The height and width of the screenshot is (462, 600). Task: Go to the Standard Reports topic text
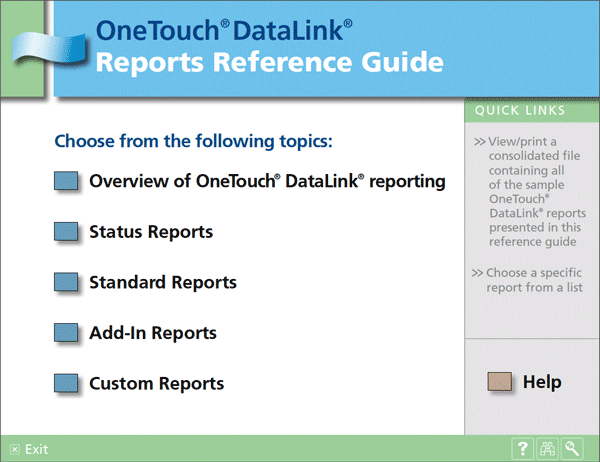coord(163,282)
